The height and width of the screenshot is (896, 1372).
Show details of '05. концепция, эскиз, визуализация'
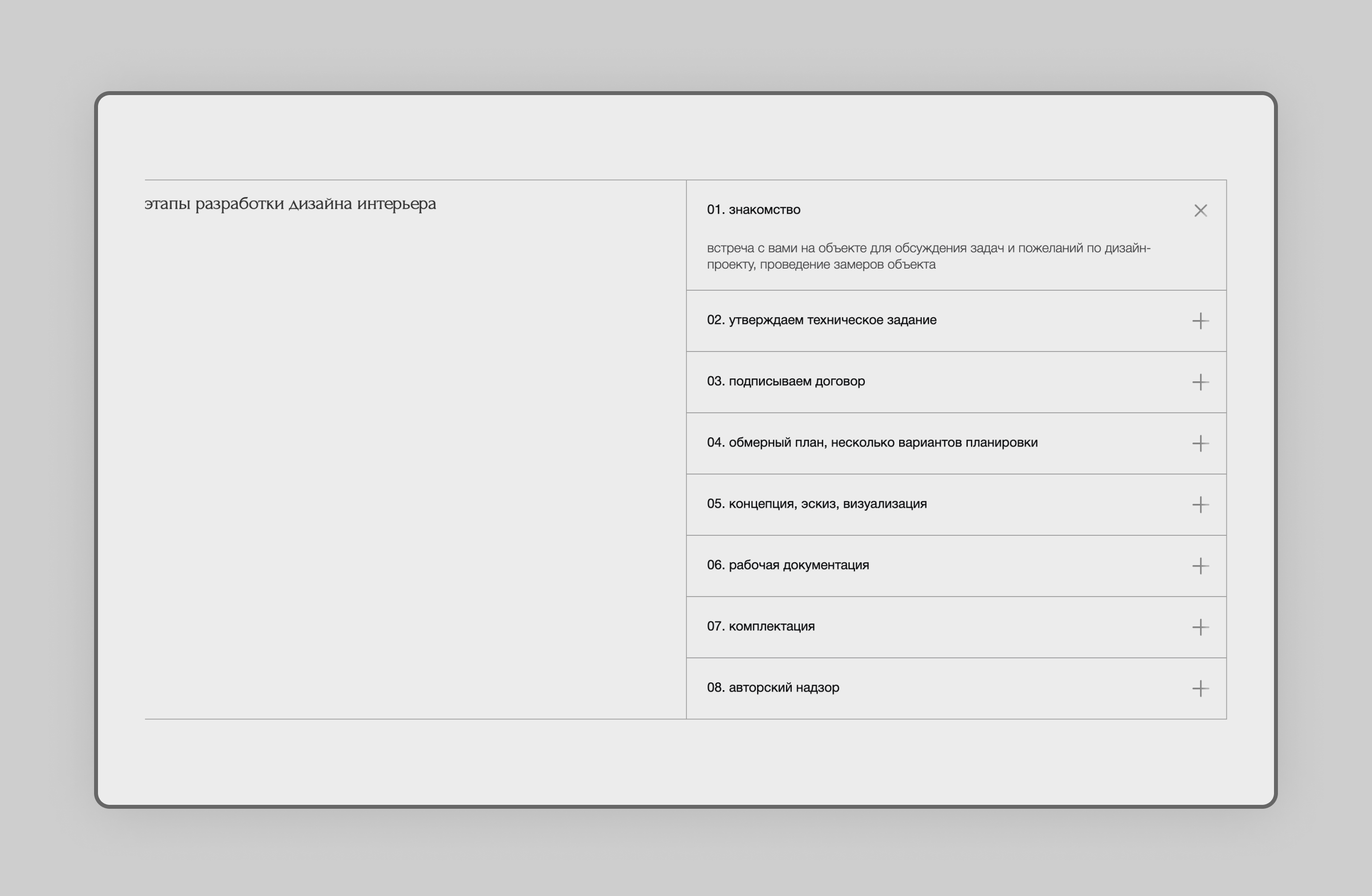817,504
